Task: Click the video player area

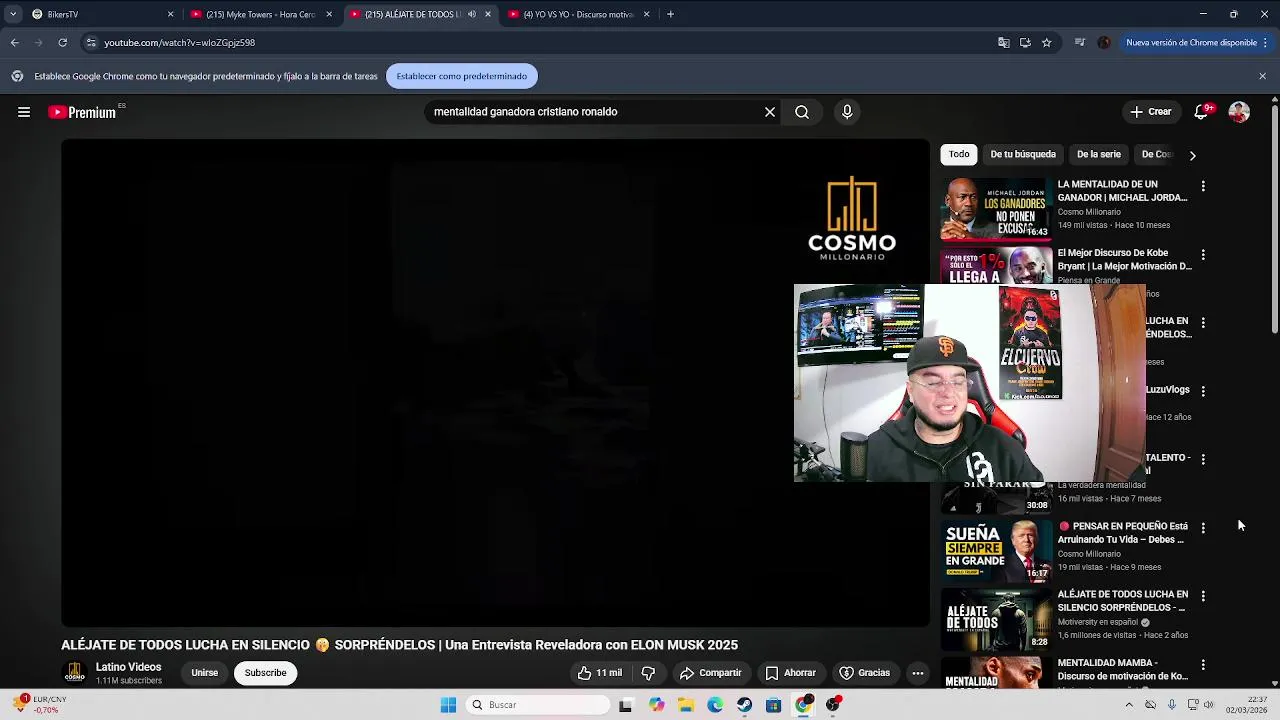Action: point(495,382)
